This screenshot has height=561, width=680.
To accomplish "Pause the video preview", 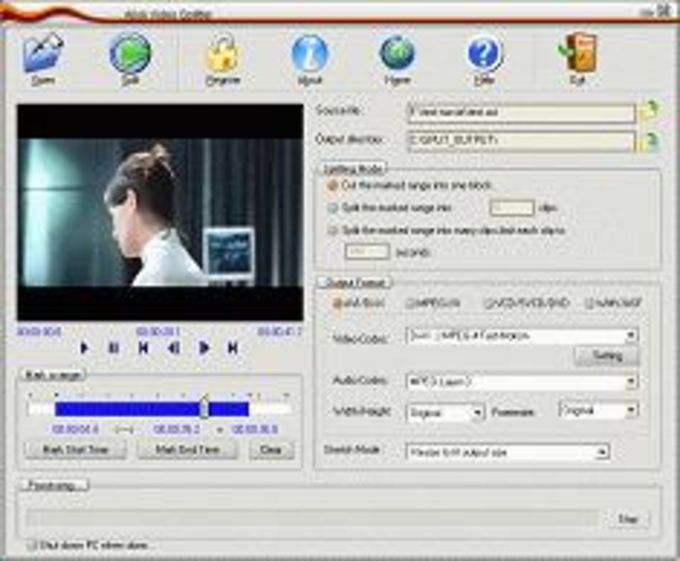I will 113,348.
